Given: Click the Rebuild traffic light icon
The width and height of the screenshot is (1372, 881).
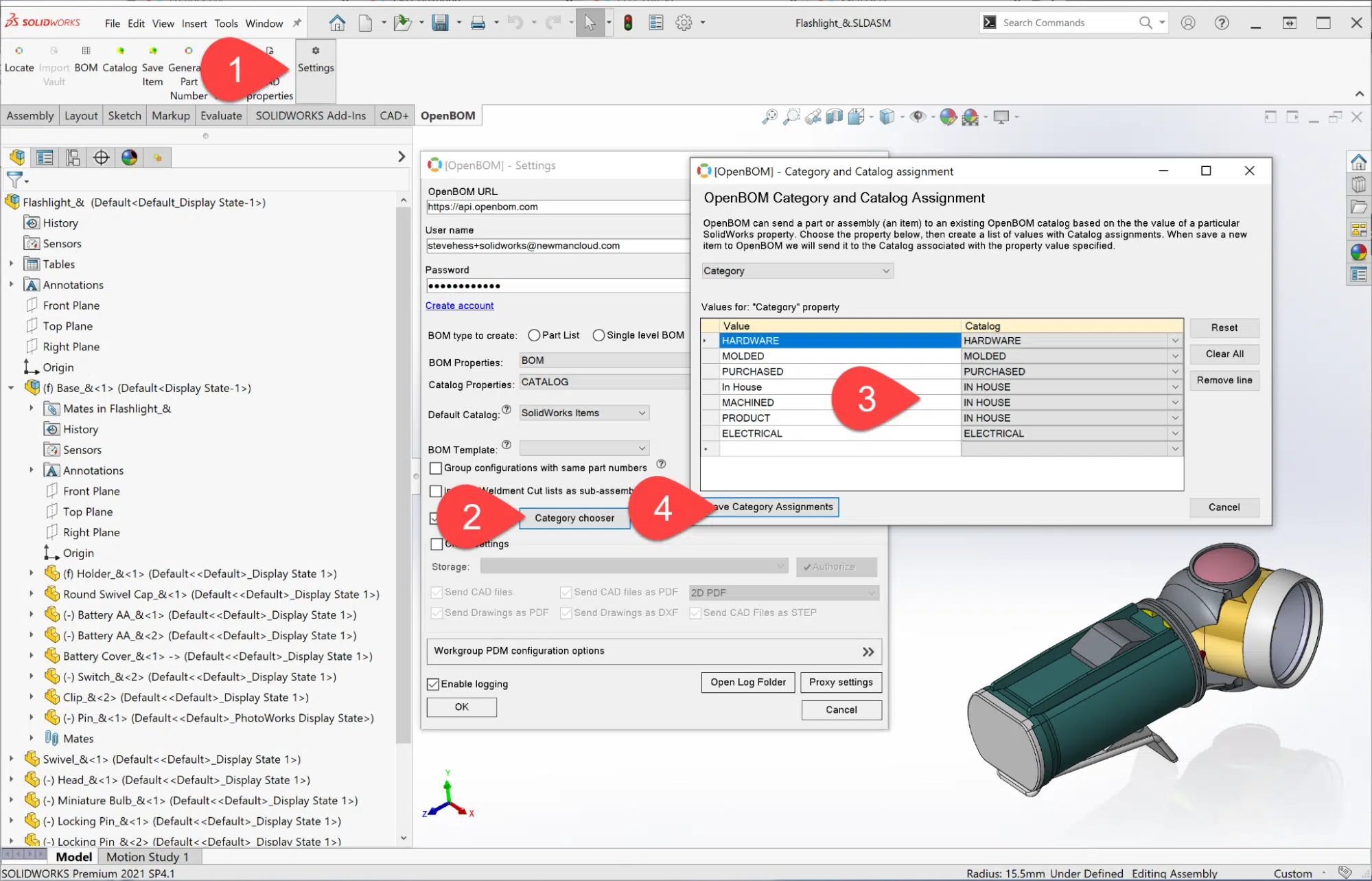Looking at the screenshot, I should [x=628, y=23].
